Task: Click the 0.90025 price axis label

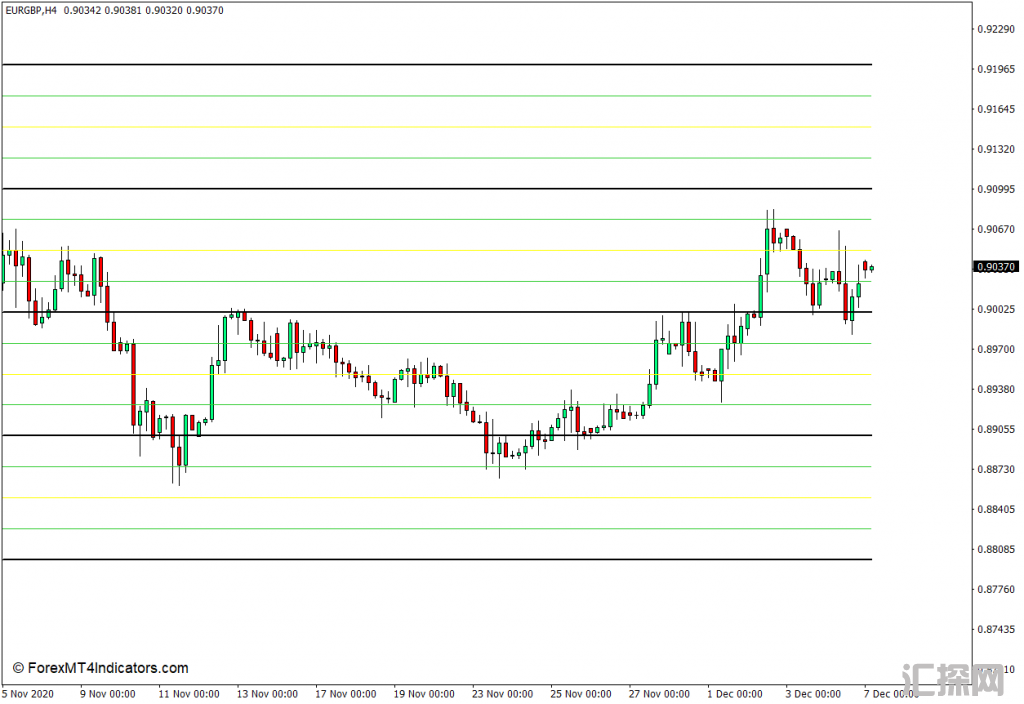Action: [995, 309]
